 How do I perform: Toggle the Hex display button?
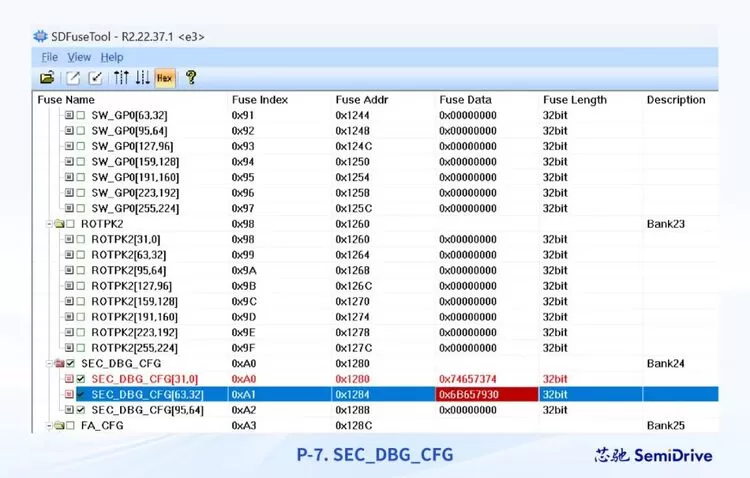(164, 77)
